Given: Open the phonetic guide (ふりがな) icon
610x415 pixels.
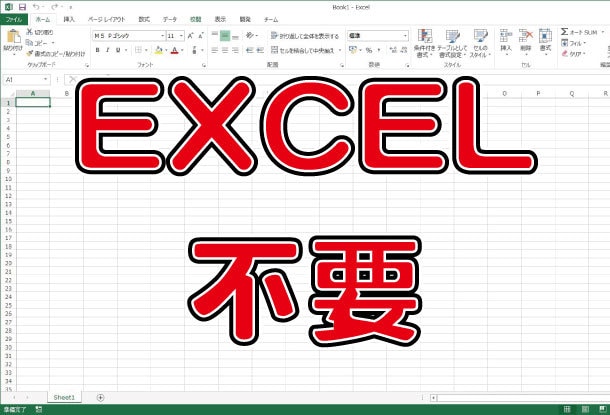Looking at the screenshot, I should tap(194, 50).
